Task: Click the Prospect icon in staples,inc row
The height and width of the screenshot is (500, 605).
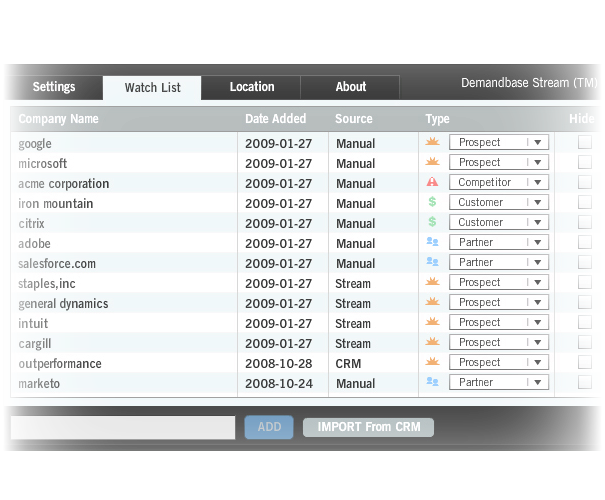Action: click(x=432, y=282)
